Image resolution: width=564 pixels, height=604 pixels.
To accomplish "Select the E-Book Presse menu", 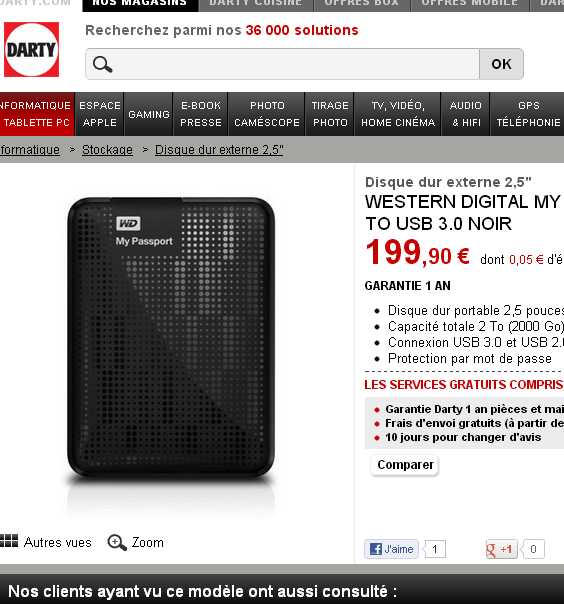I will [201, 114].
